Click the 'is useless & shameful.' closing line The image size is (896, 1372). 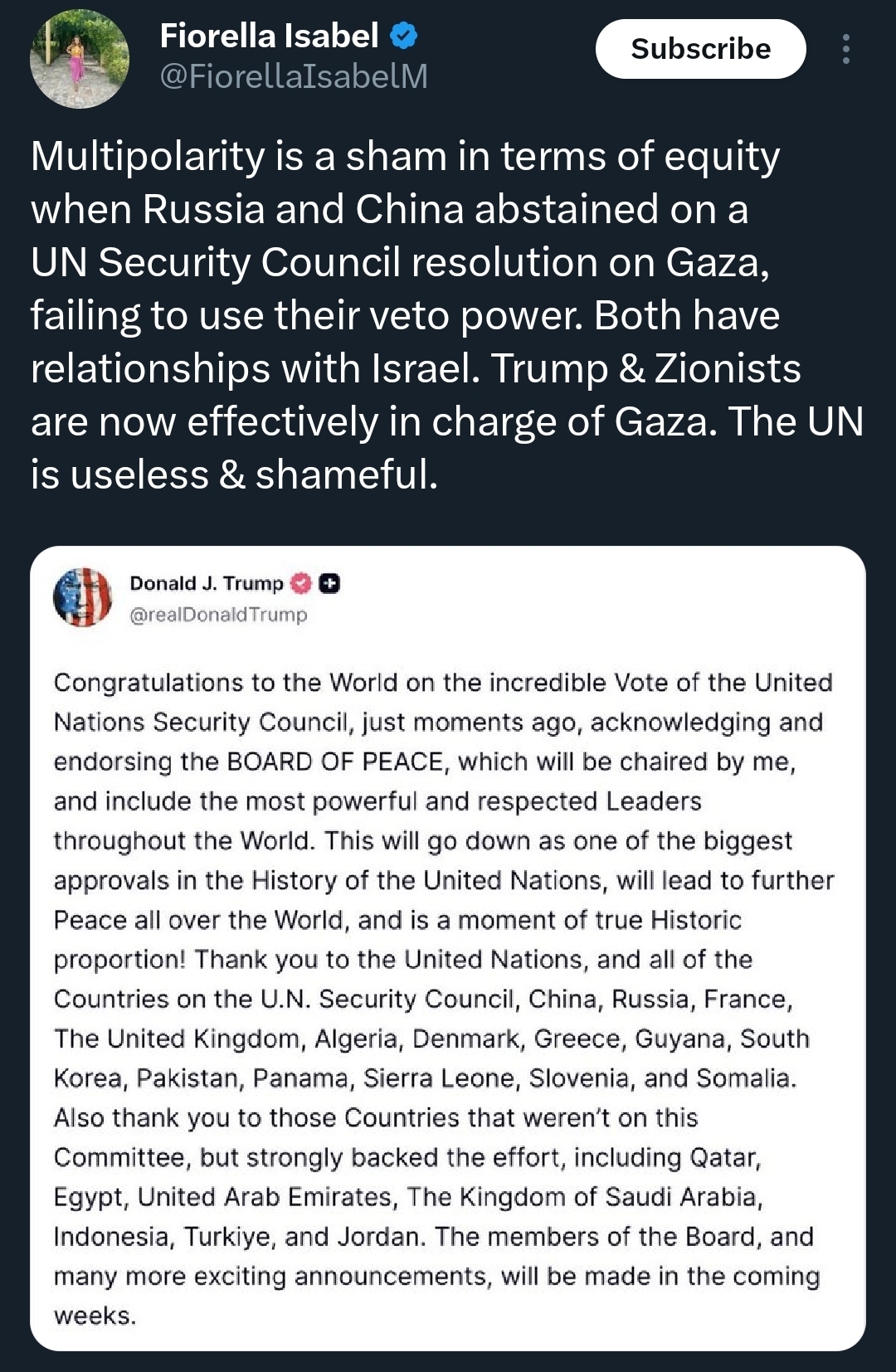[234, 474]
